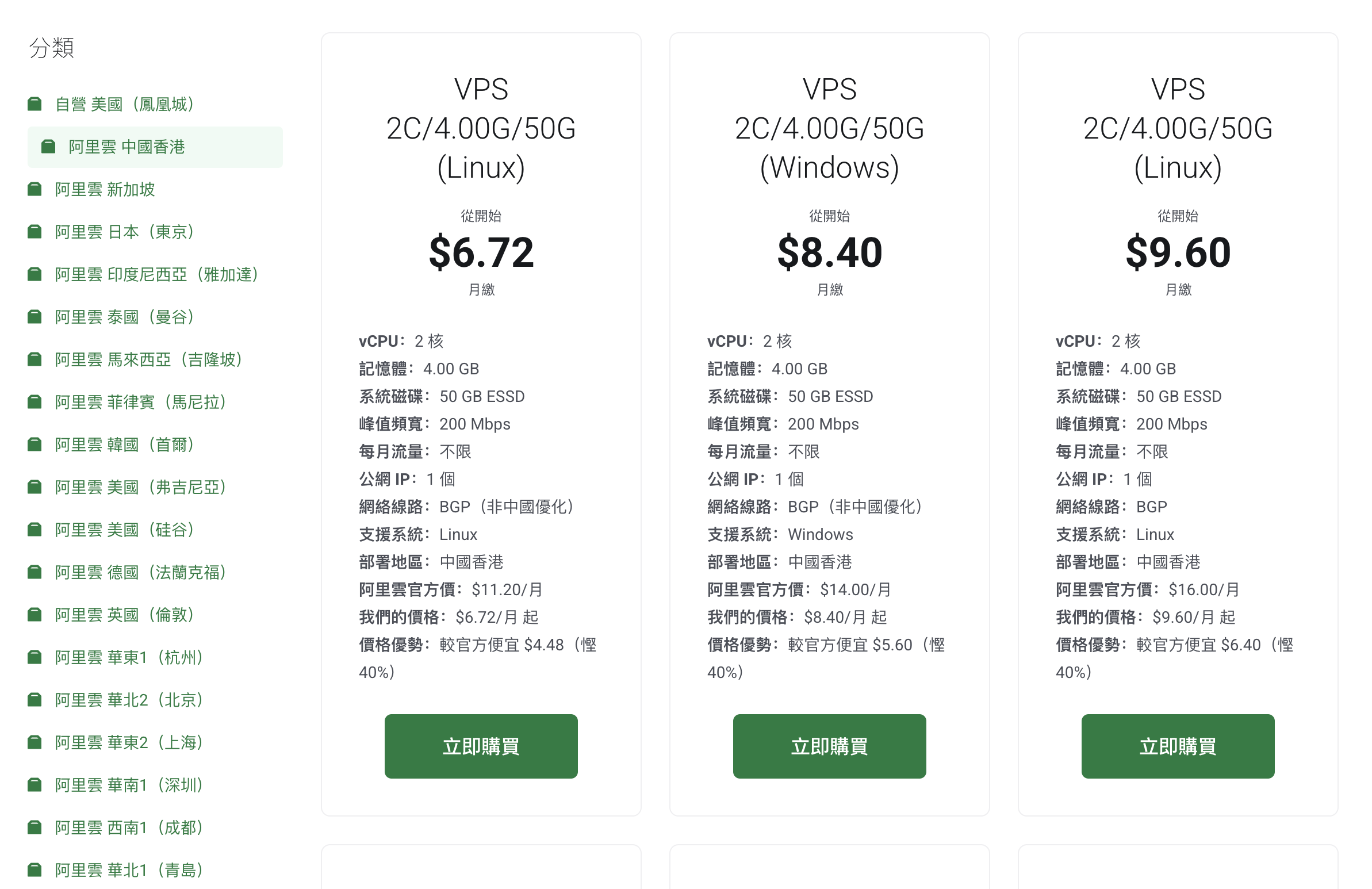Open the 阿里雲 印度尼西亞（雅加達） category
This screenshot has width=1372, height=889.
pyautogui.click(x=156, y=274)
